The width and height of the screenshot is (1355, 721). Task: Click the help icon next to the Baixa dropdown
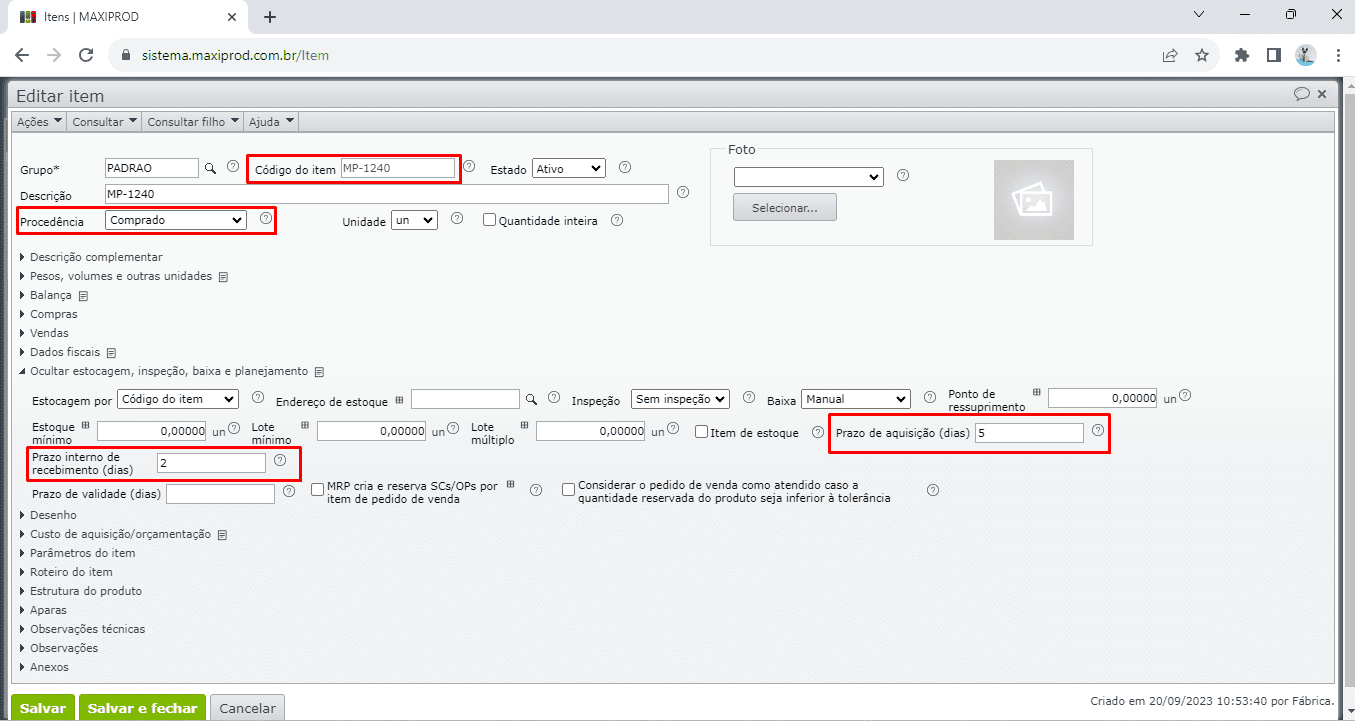(x=929, y=398)
